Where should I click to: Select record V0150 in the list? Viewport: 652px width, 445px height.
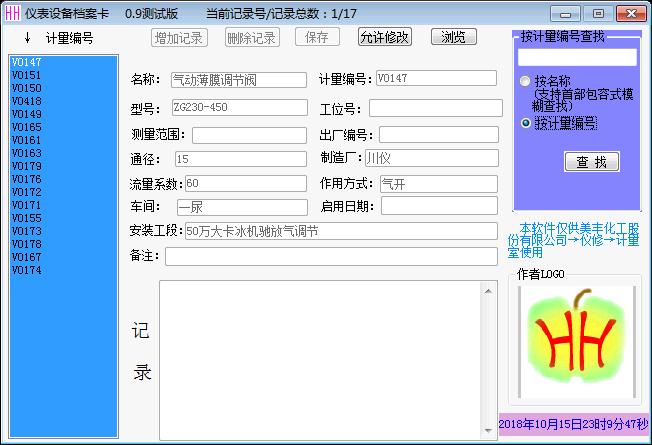point(63,88)
